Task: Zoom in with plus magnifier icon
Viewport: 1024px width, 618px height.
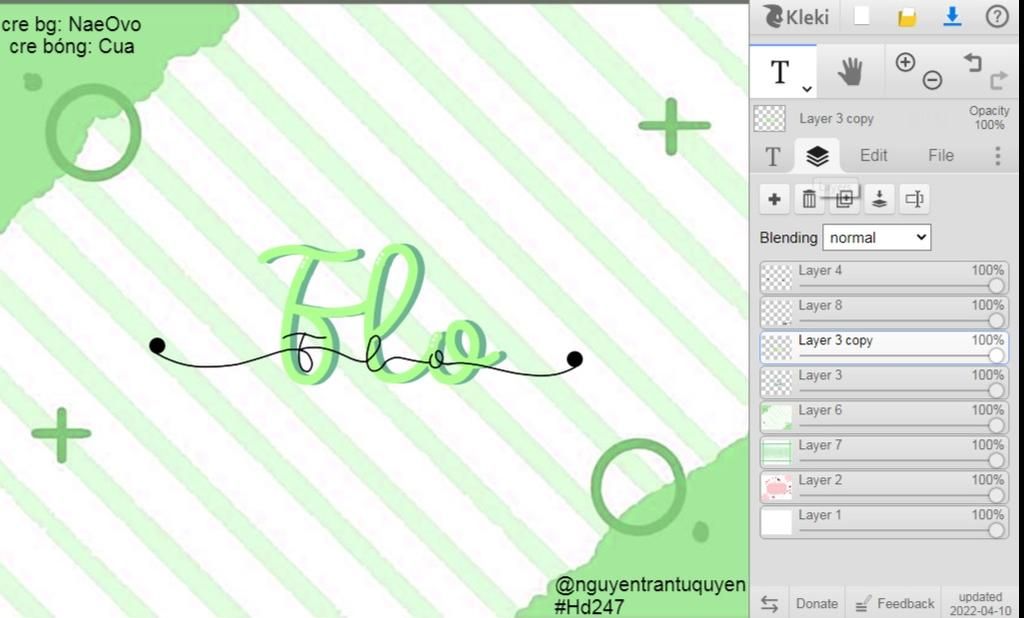Action: point(905,63)
